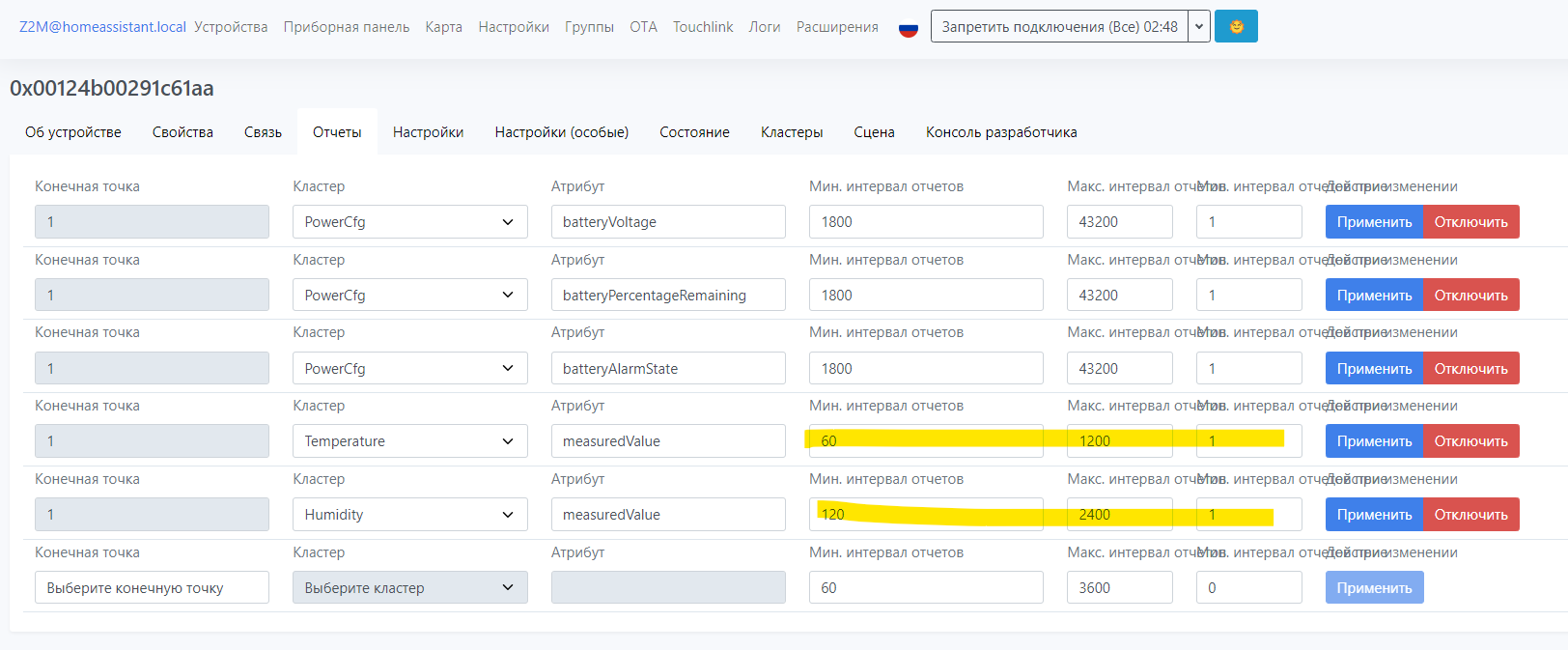Open Группы page
Screen dimensions: 1568x650
pyautogui.click(x=589, y=27)
